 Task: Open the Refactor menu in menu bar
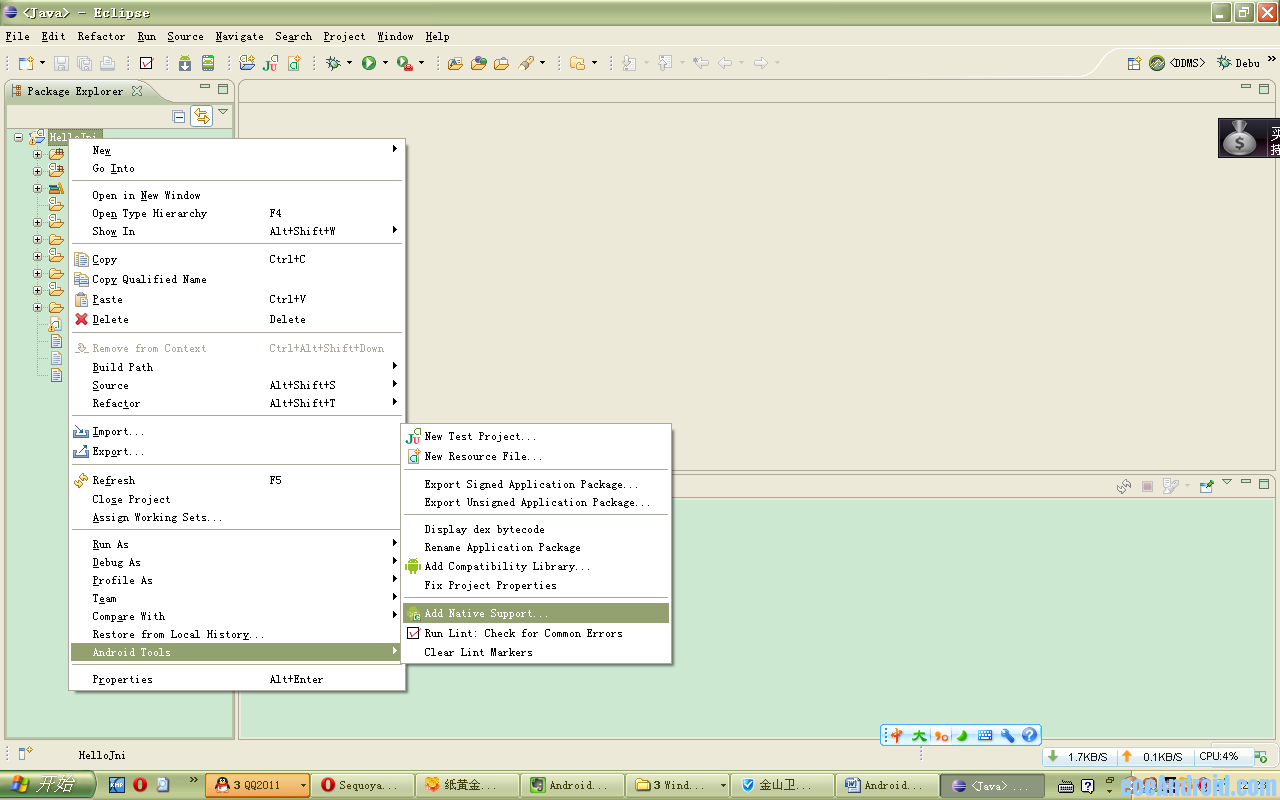(x=101, y=36)
